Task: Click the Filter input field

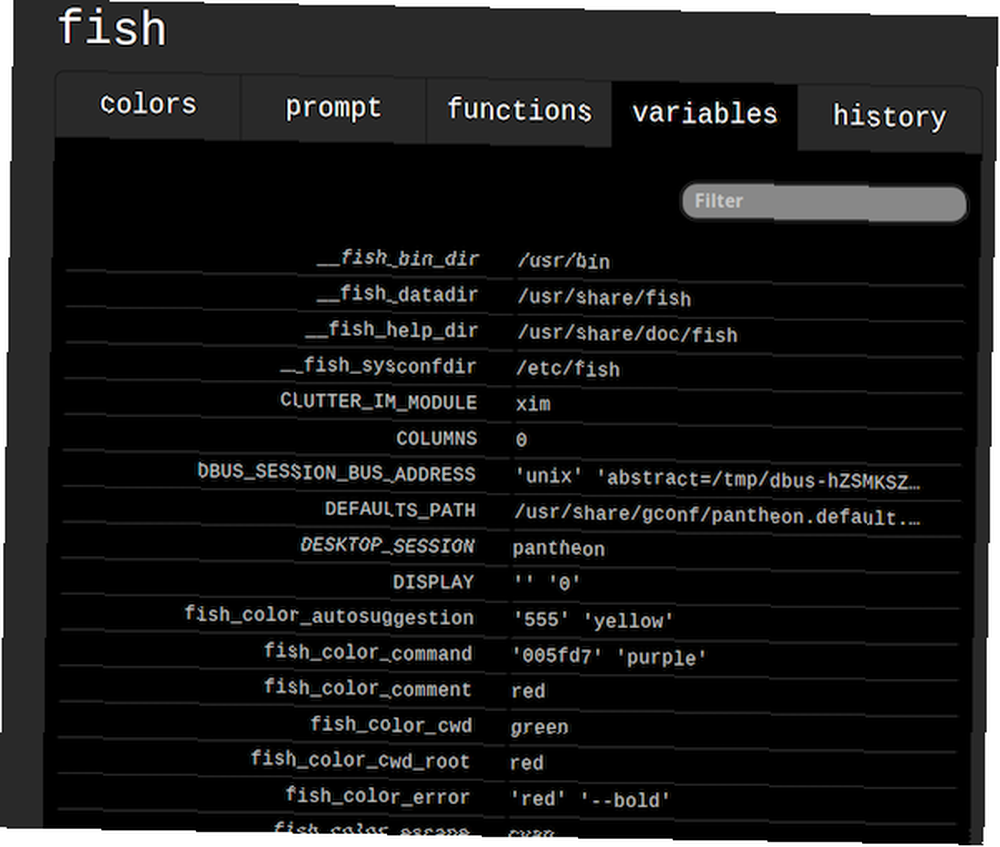Action: [x=824, y=202]
